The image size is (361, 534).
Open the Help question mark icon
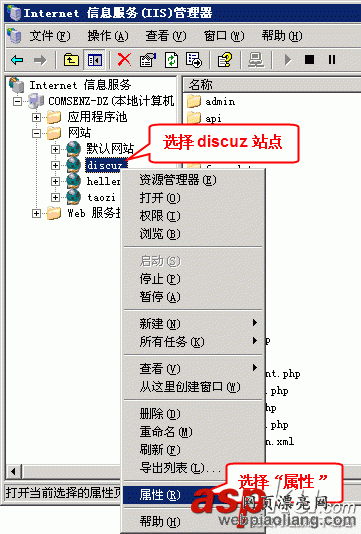pos(225,60)
